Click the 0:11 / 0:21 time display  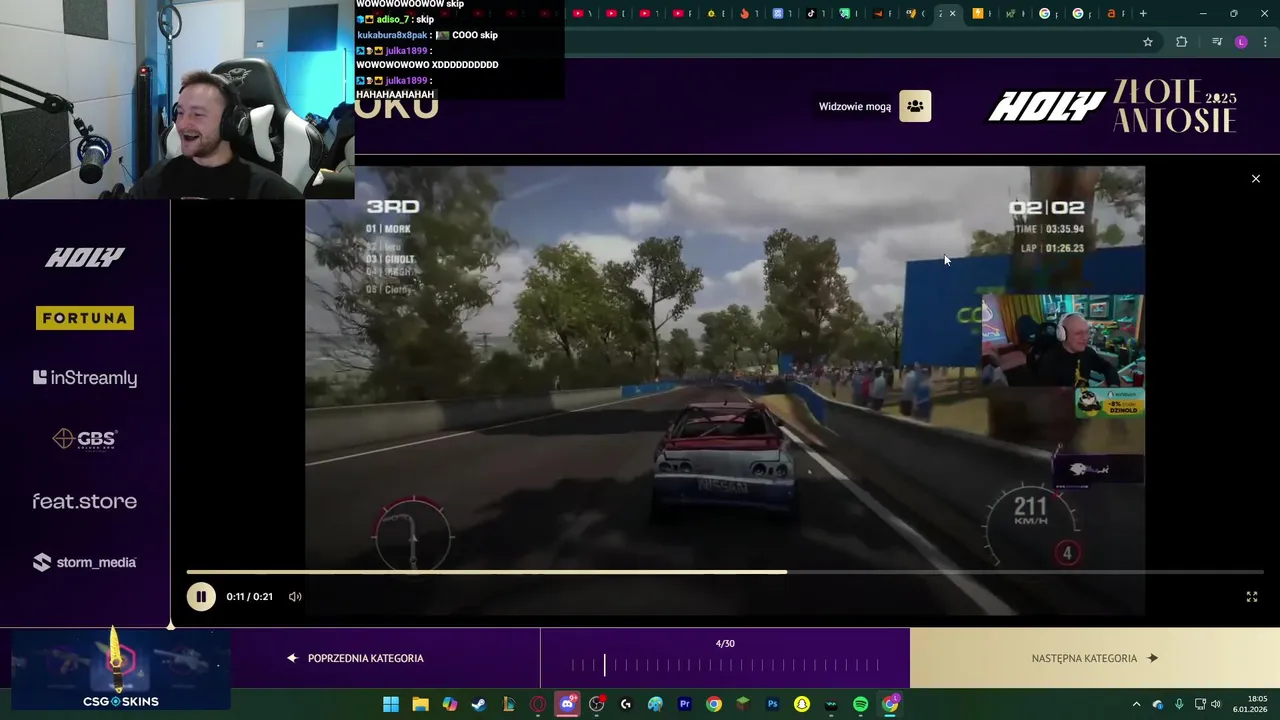pyautogui.click(x=249, y=597)
